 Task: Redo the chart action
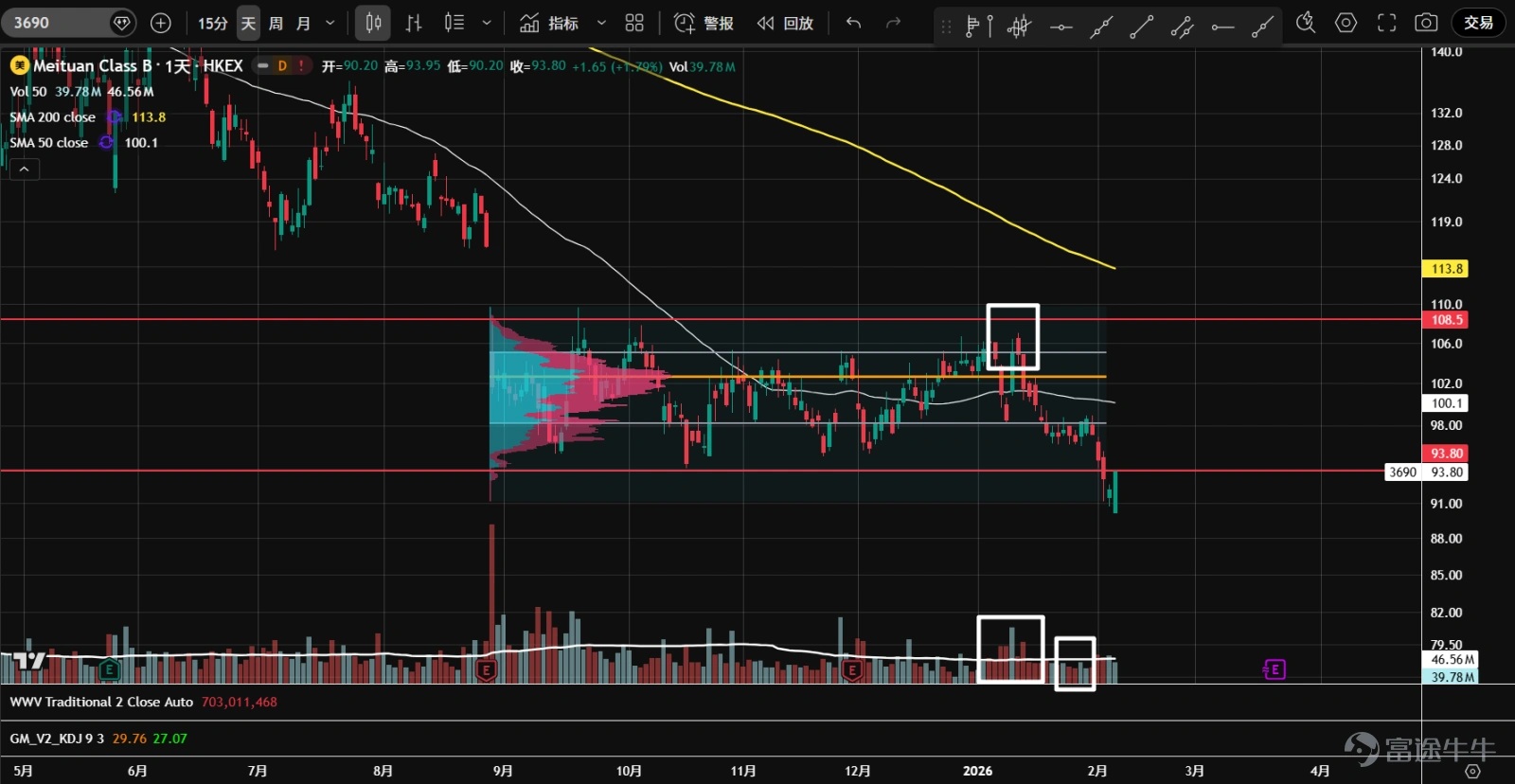point(893,23)
